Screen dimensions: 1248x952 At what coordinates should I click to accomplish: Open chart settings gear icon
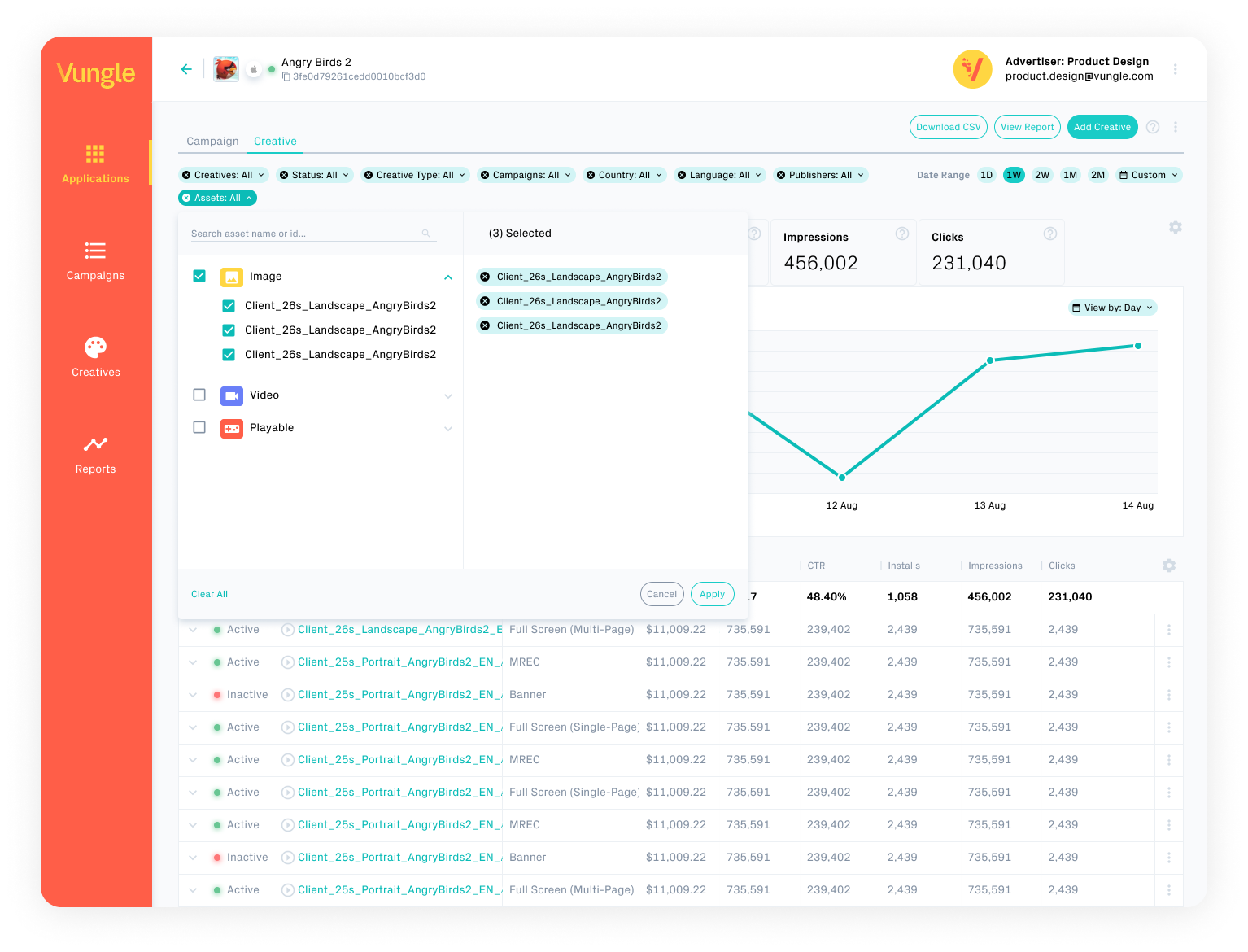tap(1176, 227)
